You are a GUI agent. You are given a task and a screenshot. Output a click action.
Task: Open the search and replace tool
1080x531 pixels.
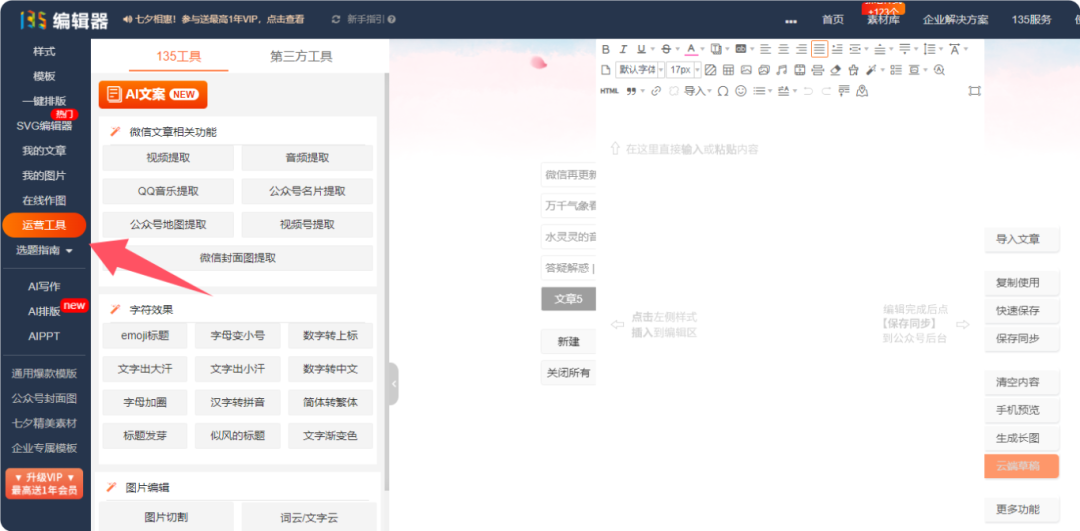point(939,70)
